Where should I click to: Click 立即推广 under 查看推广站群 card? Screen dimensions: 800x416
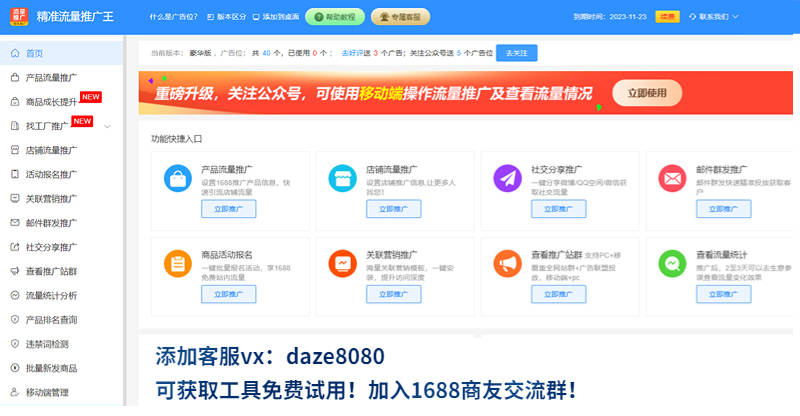(x=559, y=294)
